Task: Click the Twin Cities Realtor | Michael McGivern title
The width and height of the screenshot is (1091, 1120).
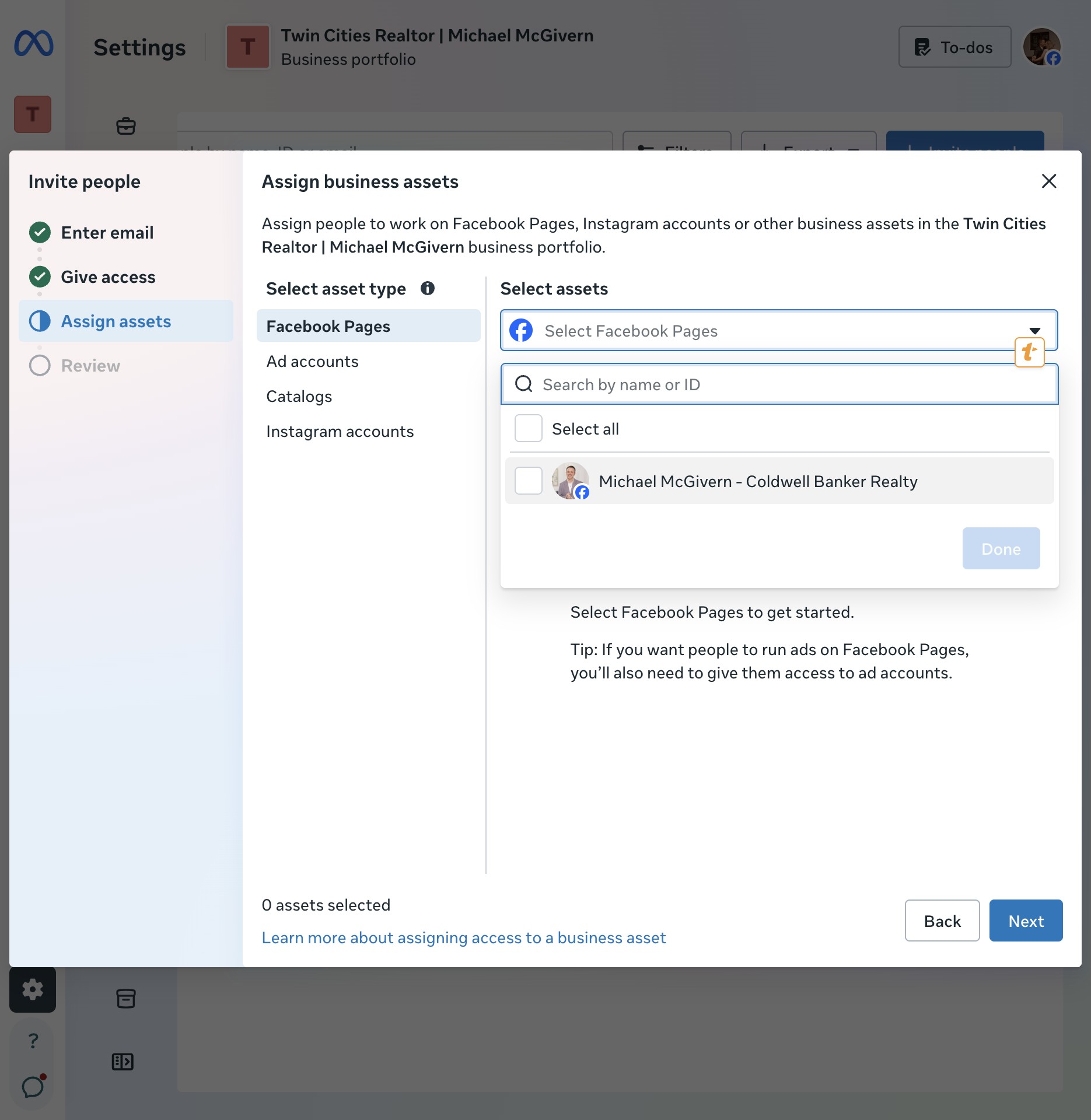Action: point(437,35)
